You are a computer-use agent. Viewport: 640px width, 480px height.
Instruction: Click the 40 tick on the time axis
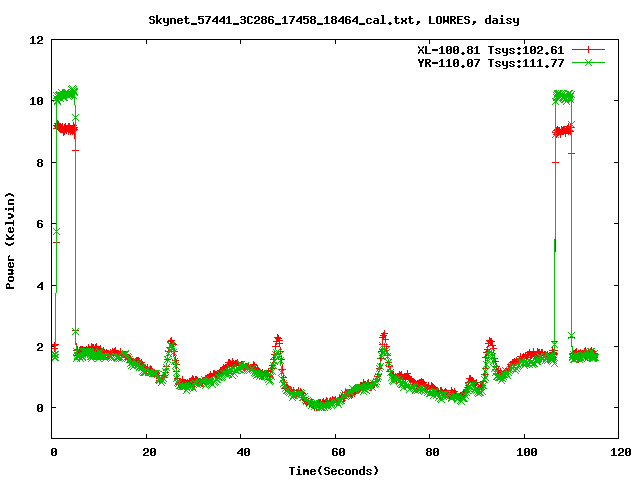click(x=241, y=452)
